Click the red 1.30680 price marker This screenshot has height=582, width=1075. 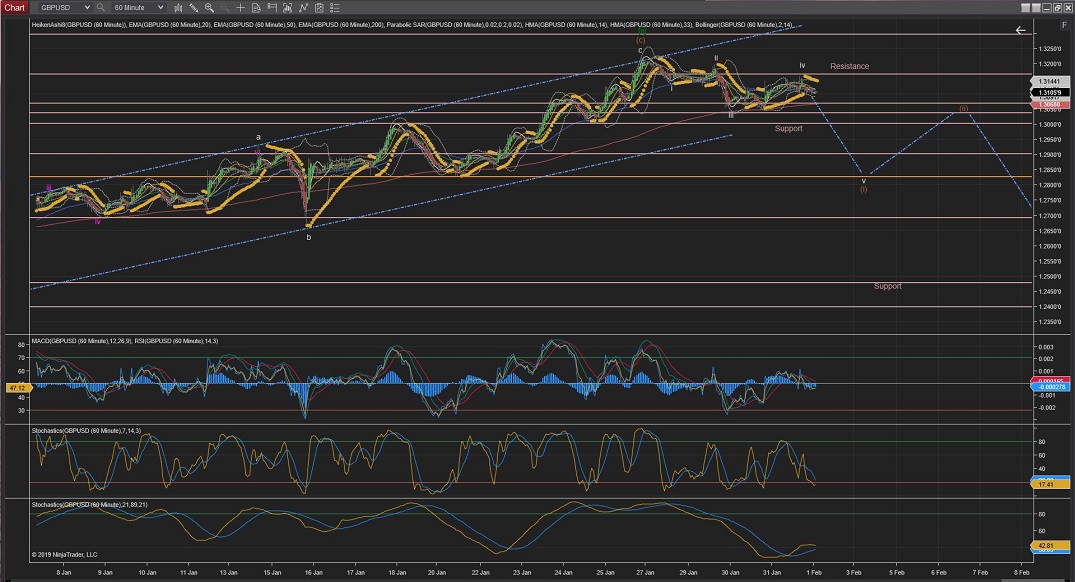pos(1048,103)
